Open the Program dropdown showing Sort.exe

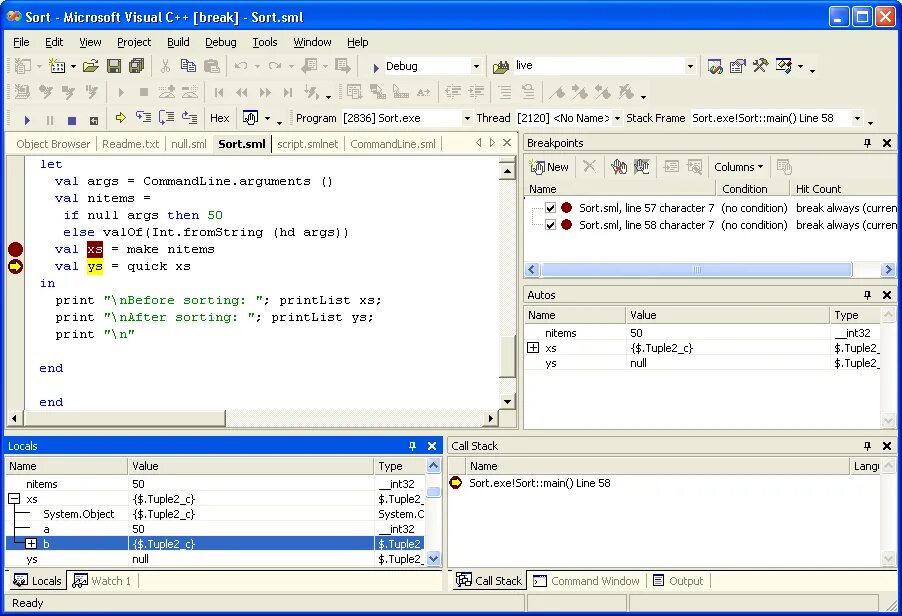[x=467, y=118]
